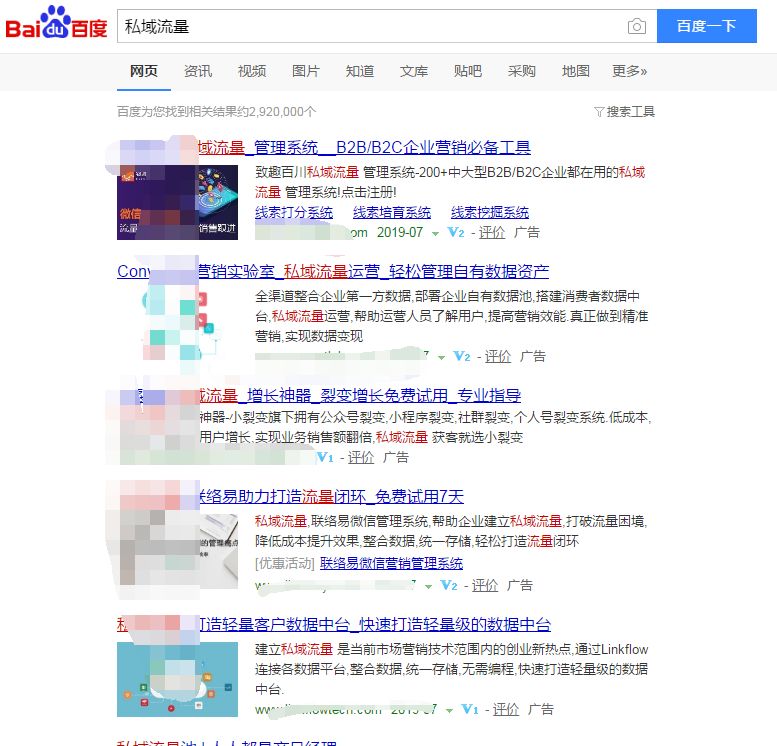Click V2 badge in 私域流量运营 result
This screenshot has height=746, width=777.
pyautogui.click(x=461, y=356)
